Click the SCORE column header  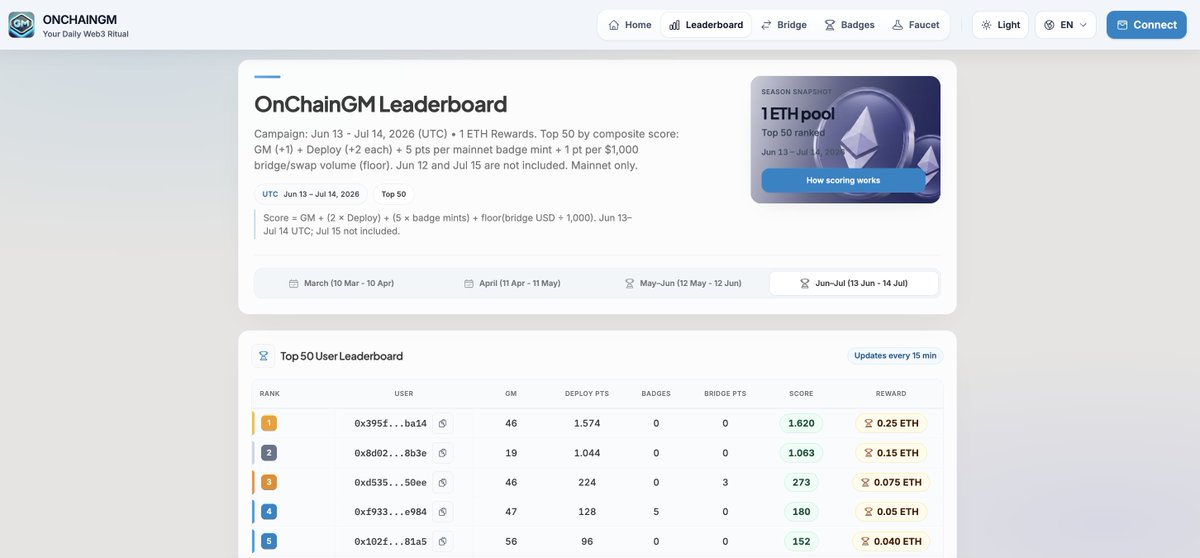(801, 394)
